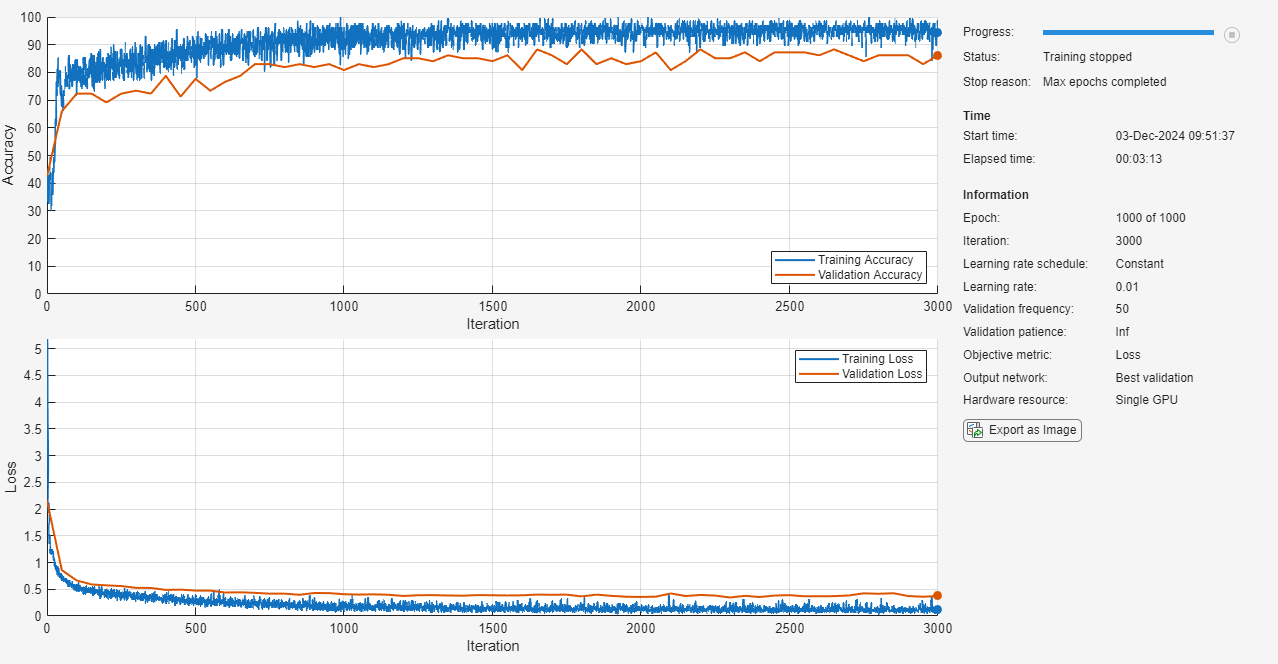Click the start time '03-Dec-2024 09:51:37'

point(1175,136)
